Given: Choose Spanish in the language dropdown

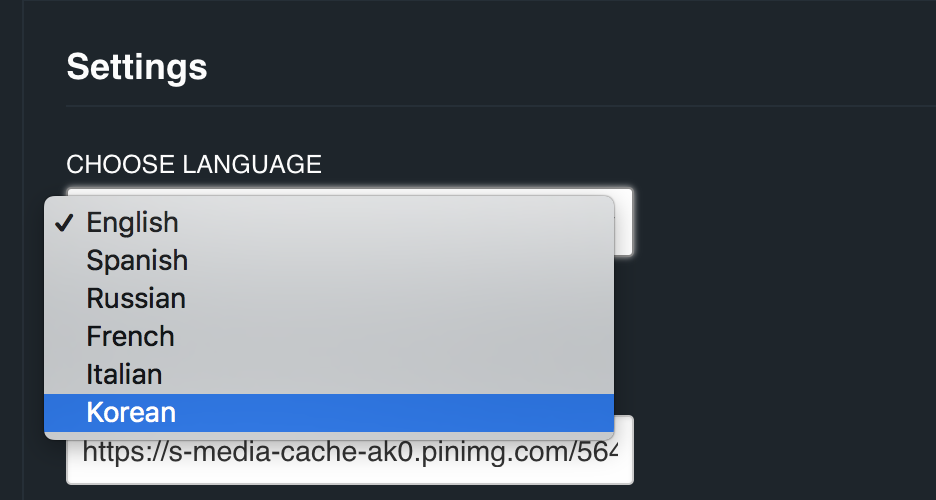Looking at the screenshot, I should coord(137,260).
